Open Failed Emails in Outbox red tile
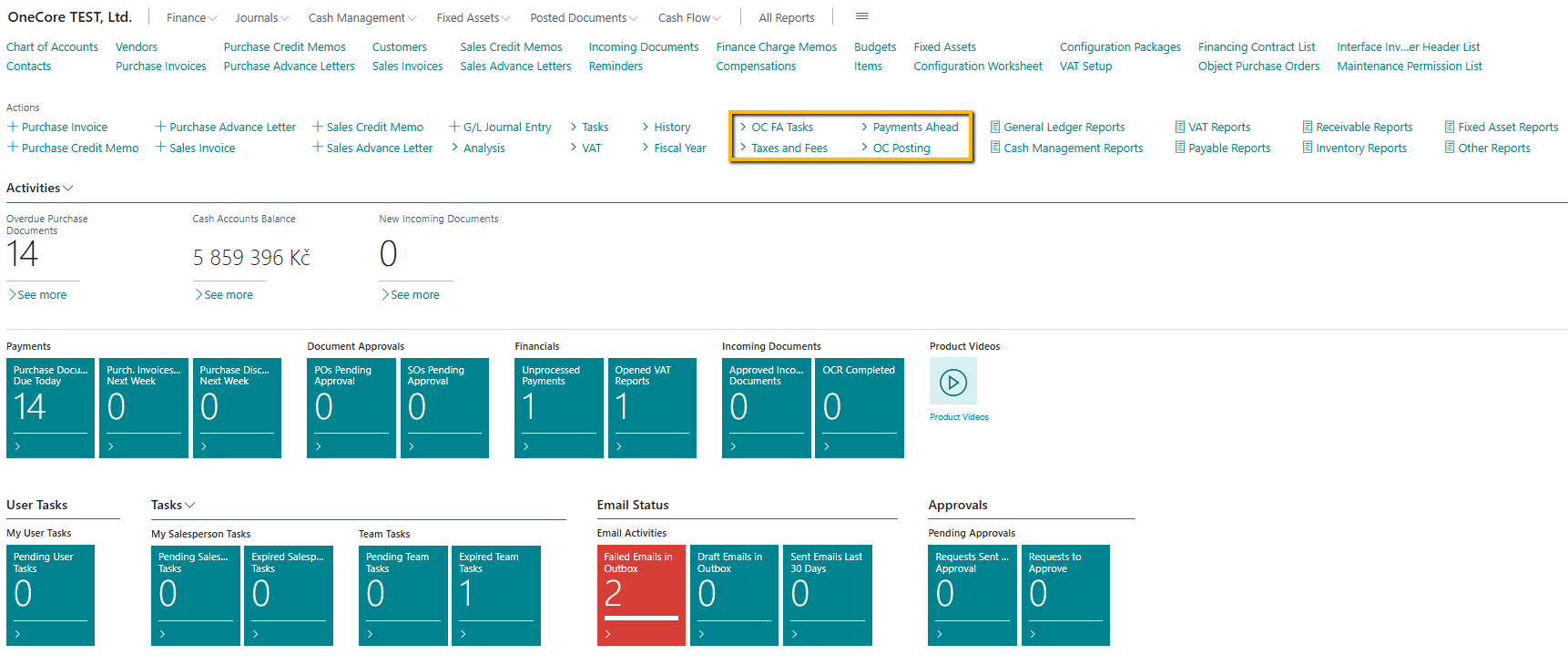1568x665 pixels. (641, 595)
